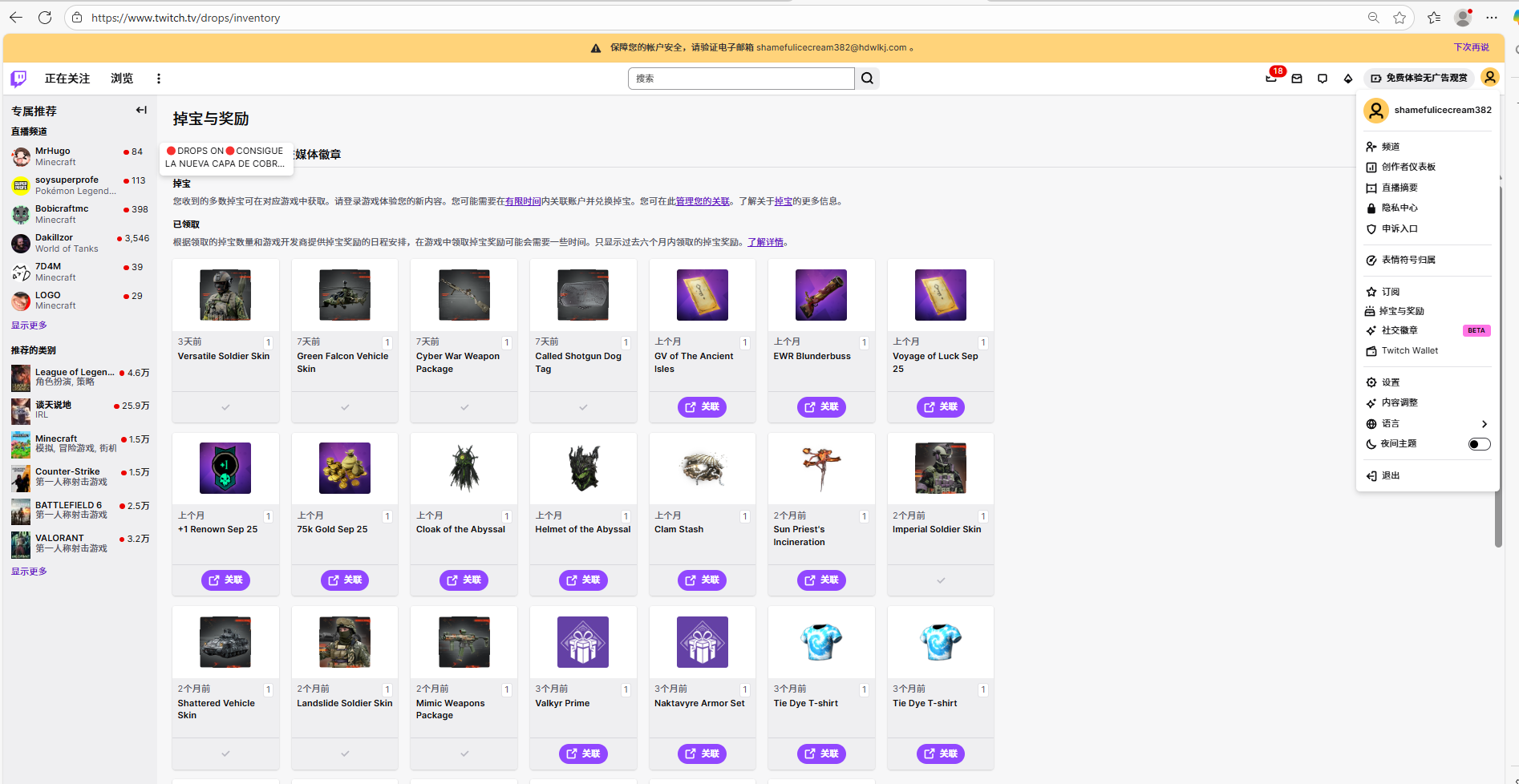This screenshot has width=1519, height=784.
Task: Collapse the recommended channels sidebar
Action: coord(141,111)
